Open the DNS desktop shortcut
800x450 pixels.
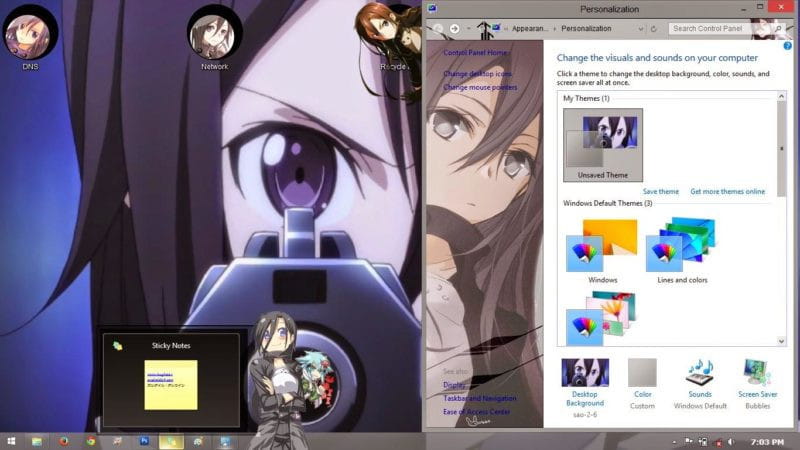pos(30,33)
